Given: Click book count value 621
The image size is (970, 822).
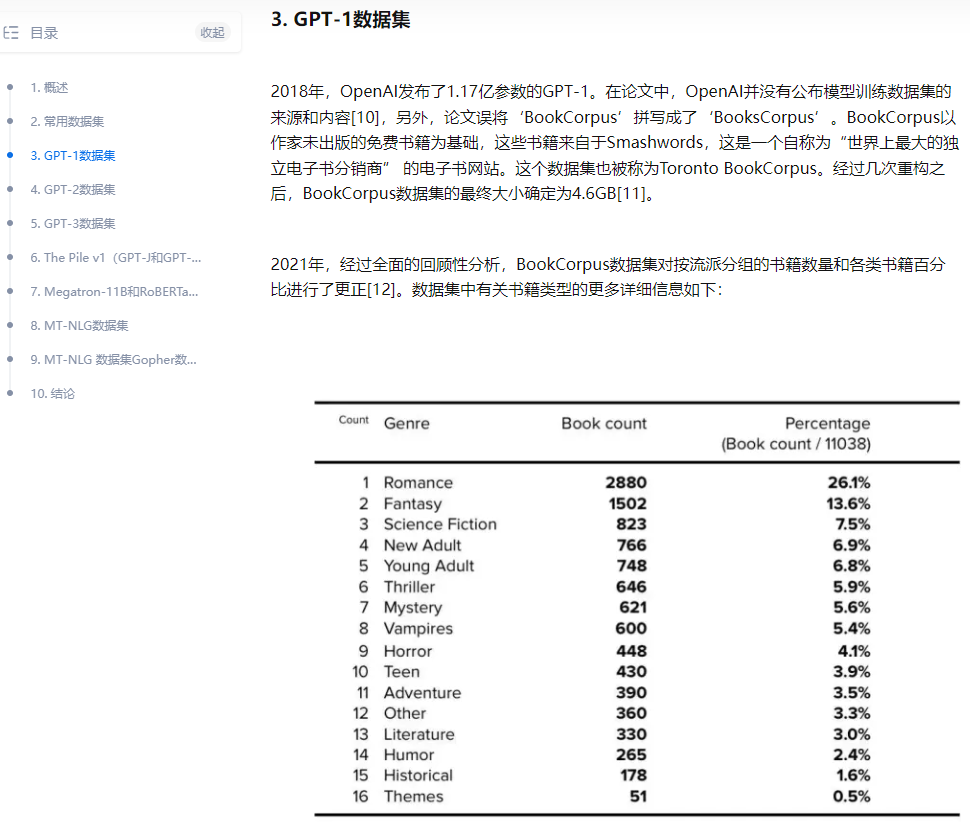Looking at the screenshot, I should (633, 607).
